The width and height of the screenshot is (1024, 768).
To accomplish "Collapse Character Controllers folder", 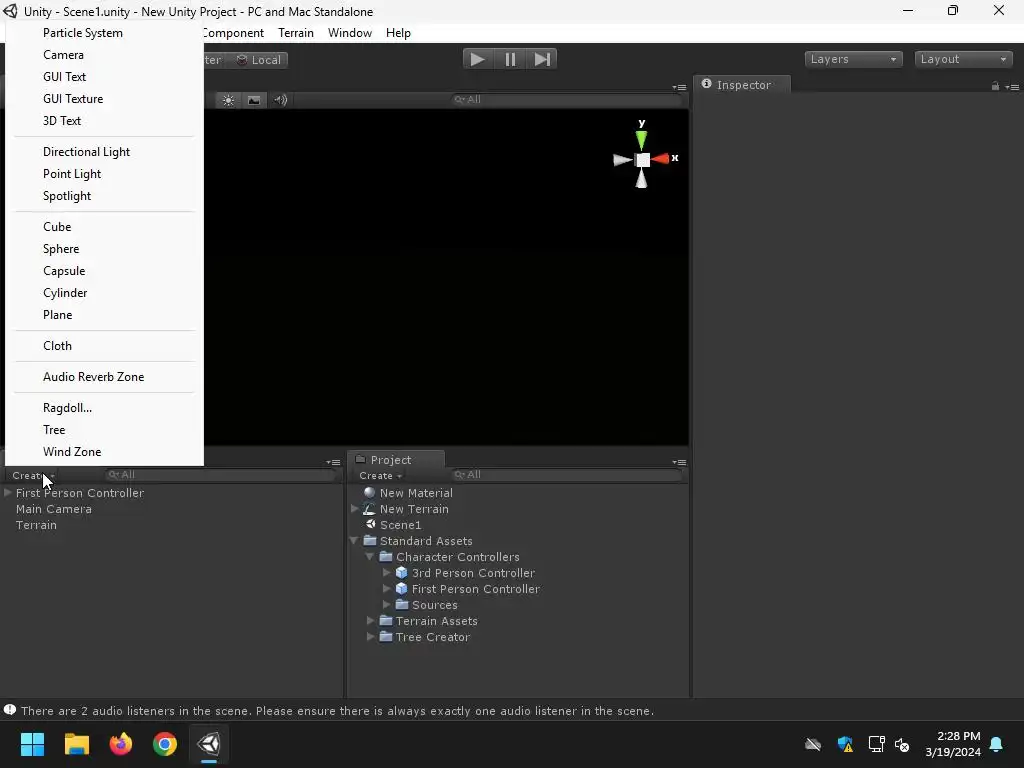I will pyautogui.click(x=370, y=557).
